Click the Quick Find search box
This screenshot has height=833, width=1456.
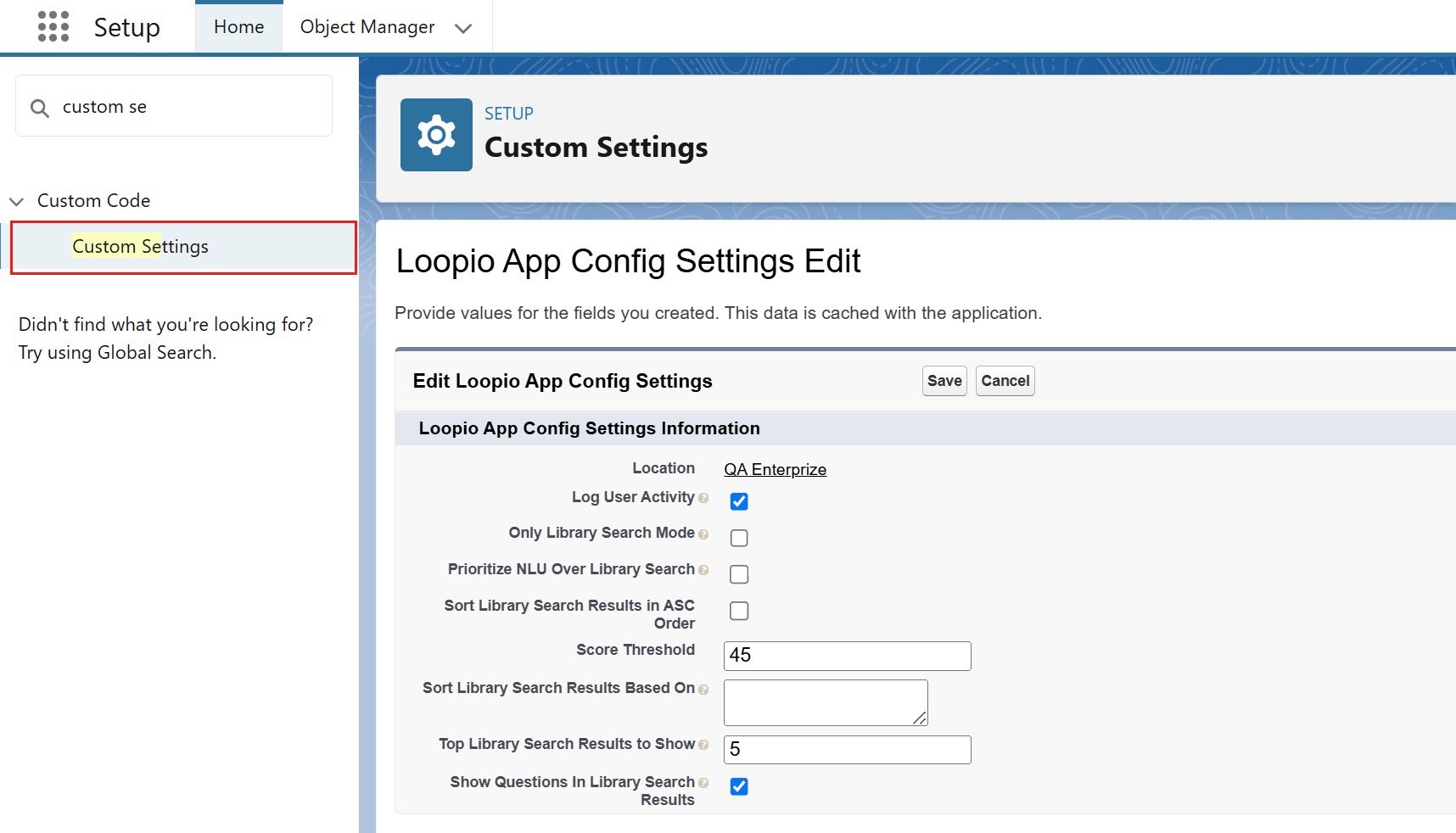click(x=174, y=106)
